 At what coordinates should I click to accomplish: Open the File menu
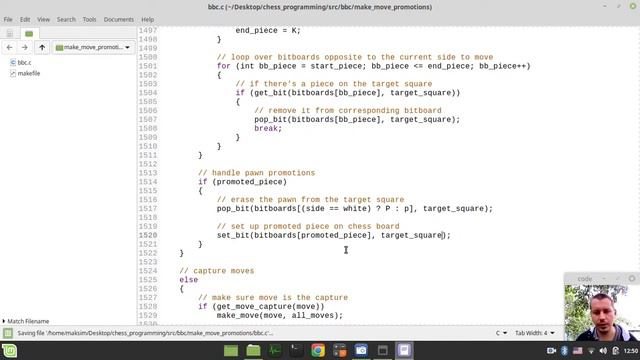coord(8,20)
